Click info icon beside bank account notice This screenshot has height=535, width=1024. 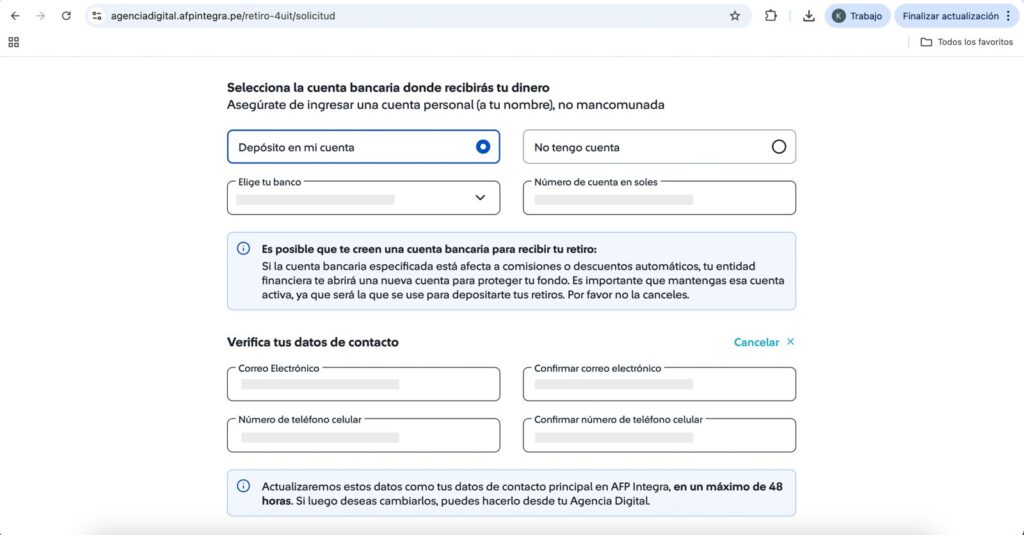click(x=244, y=249)
